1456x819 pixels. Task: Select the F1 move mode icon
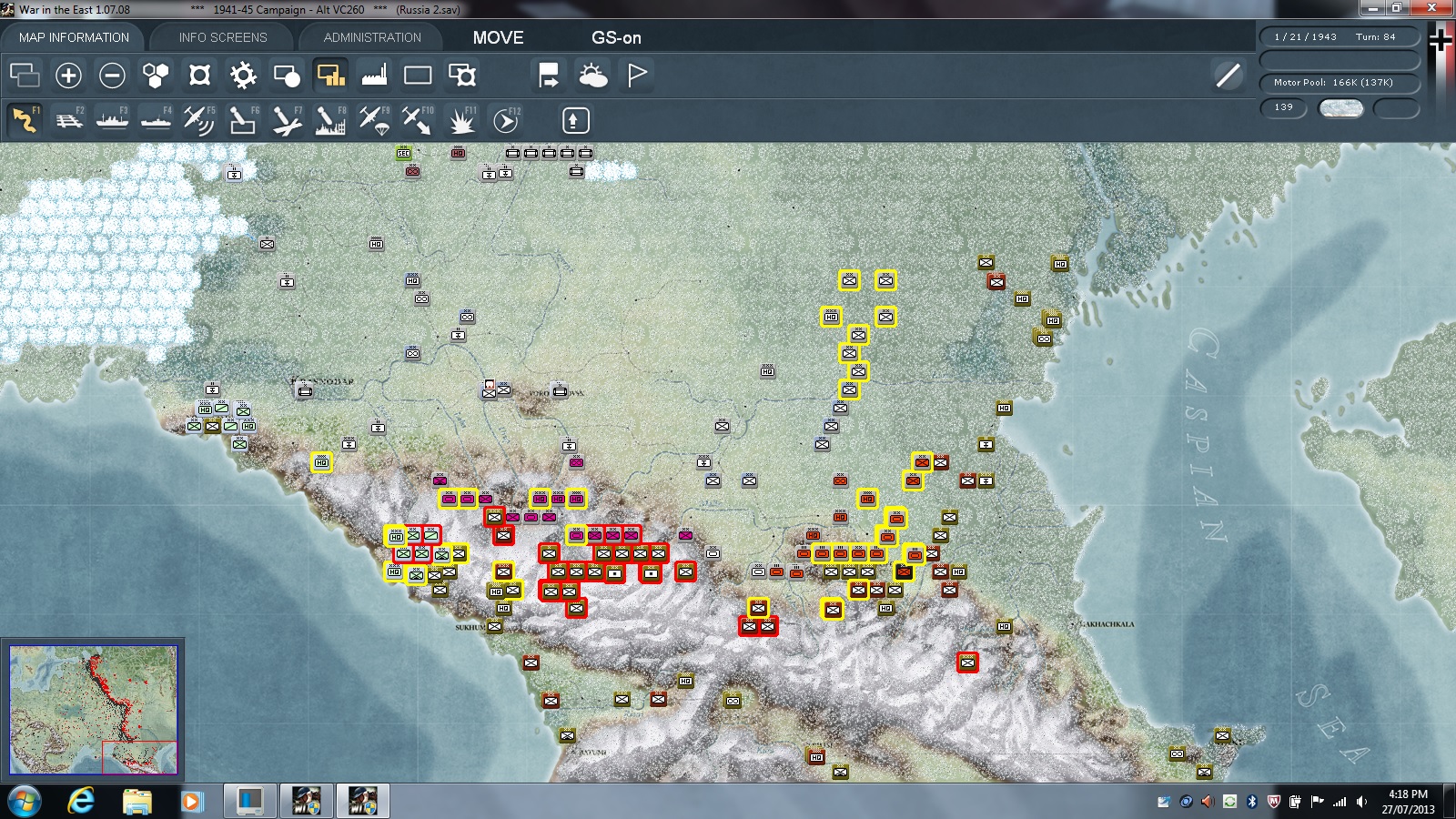(25, 120)
